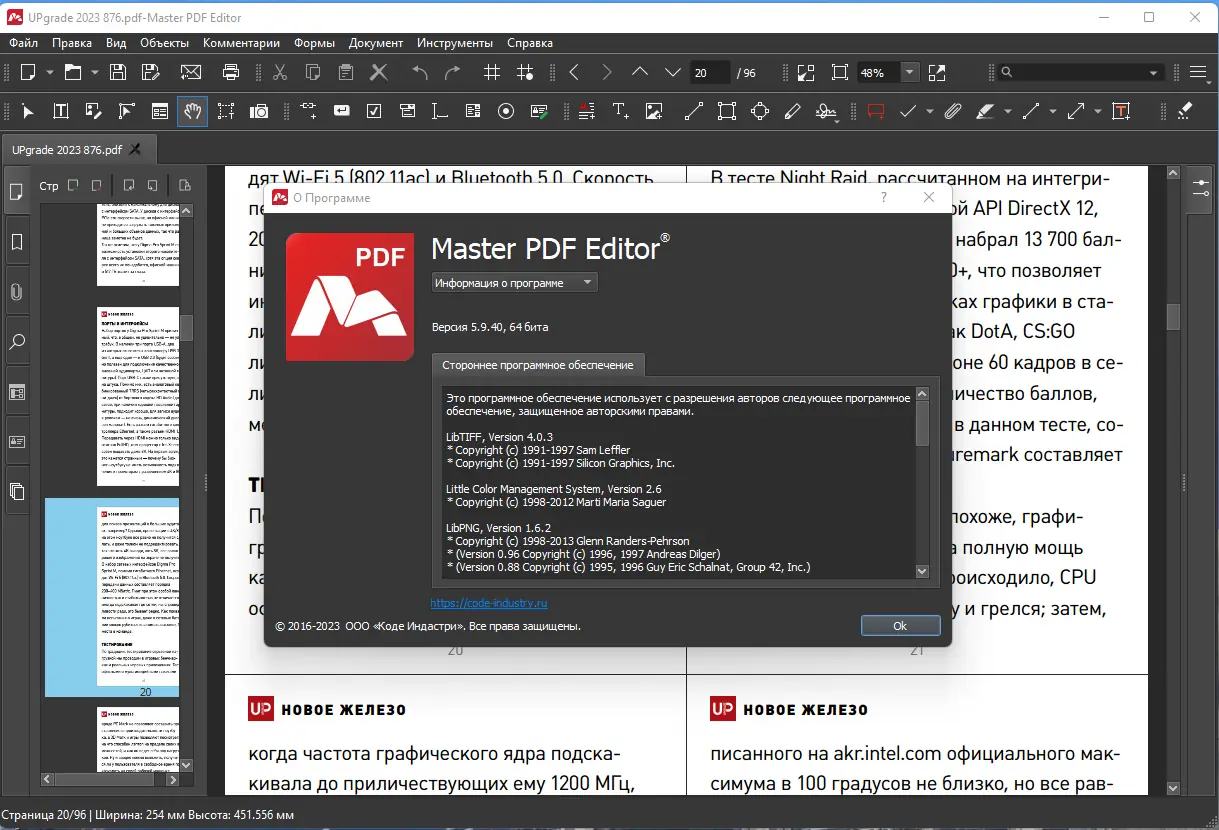The height and width of the screenshot is (830, 1219).
Task: Expand the search box dropdown arrow
Action: pos(1154,72)
